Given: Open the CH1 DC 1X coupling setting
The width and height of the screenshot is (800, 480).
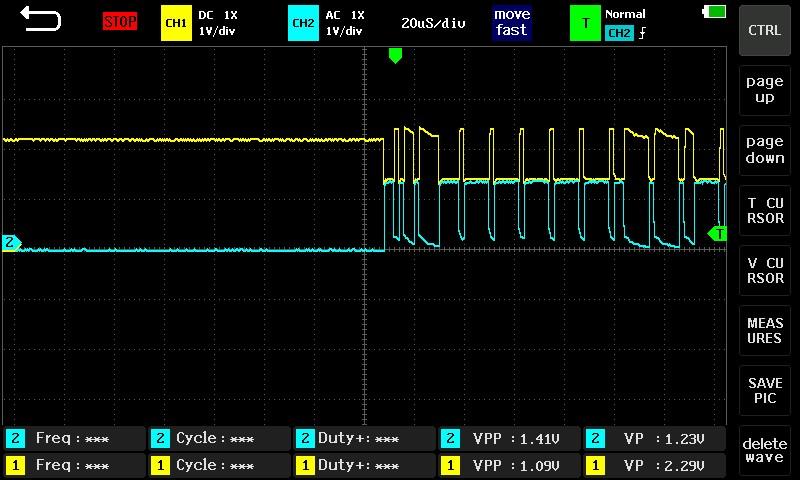Looking at the screenshot, I should [218, 15].
